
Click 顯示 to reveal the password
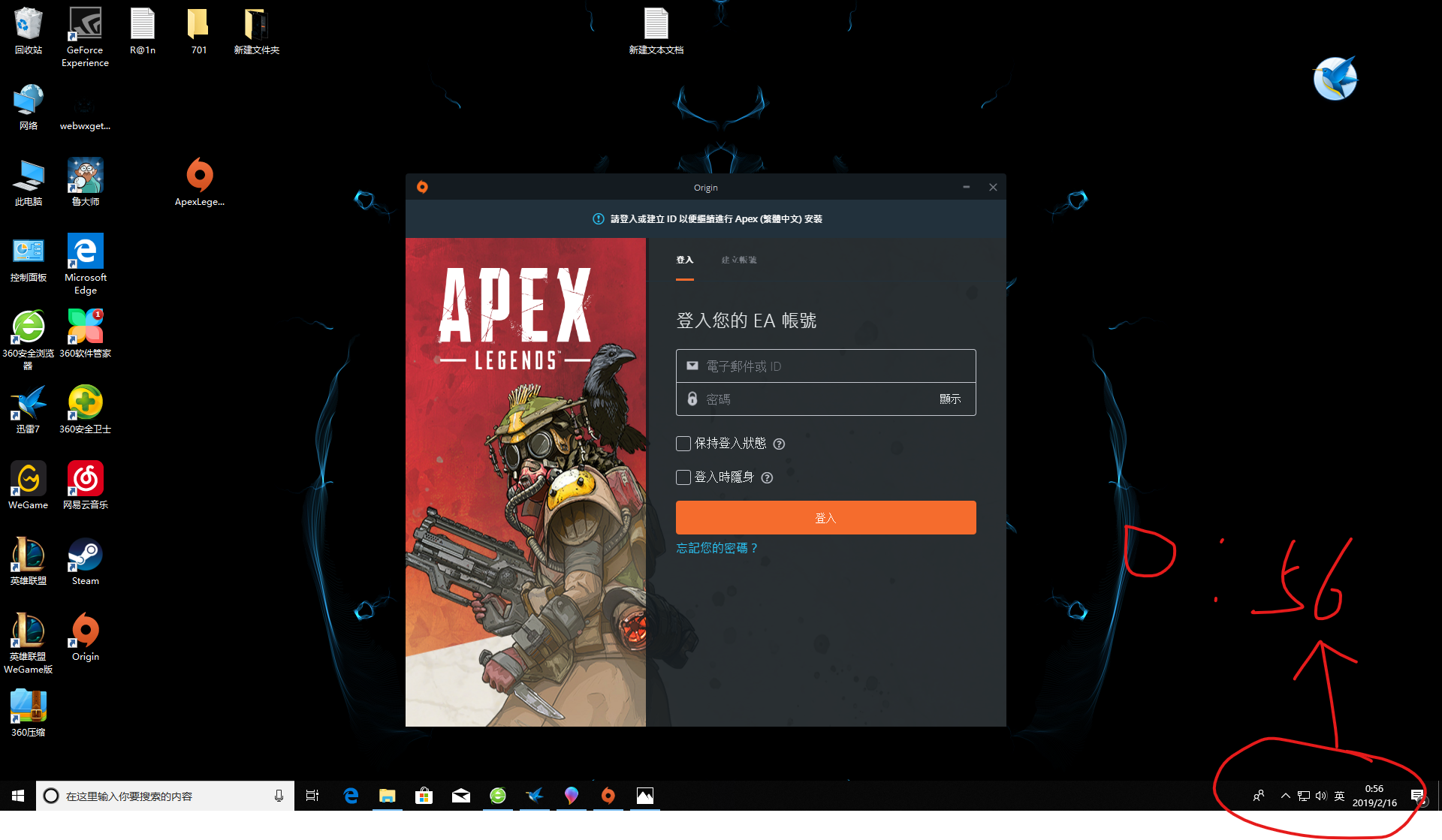click(x=950, y=399)
